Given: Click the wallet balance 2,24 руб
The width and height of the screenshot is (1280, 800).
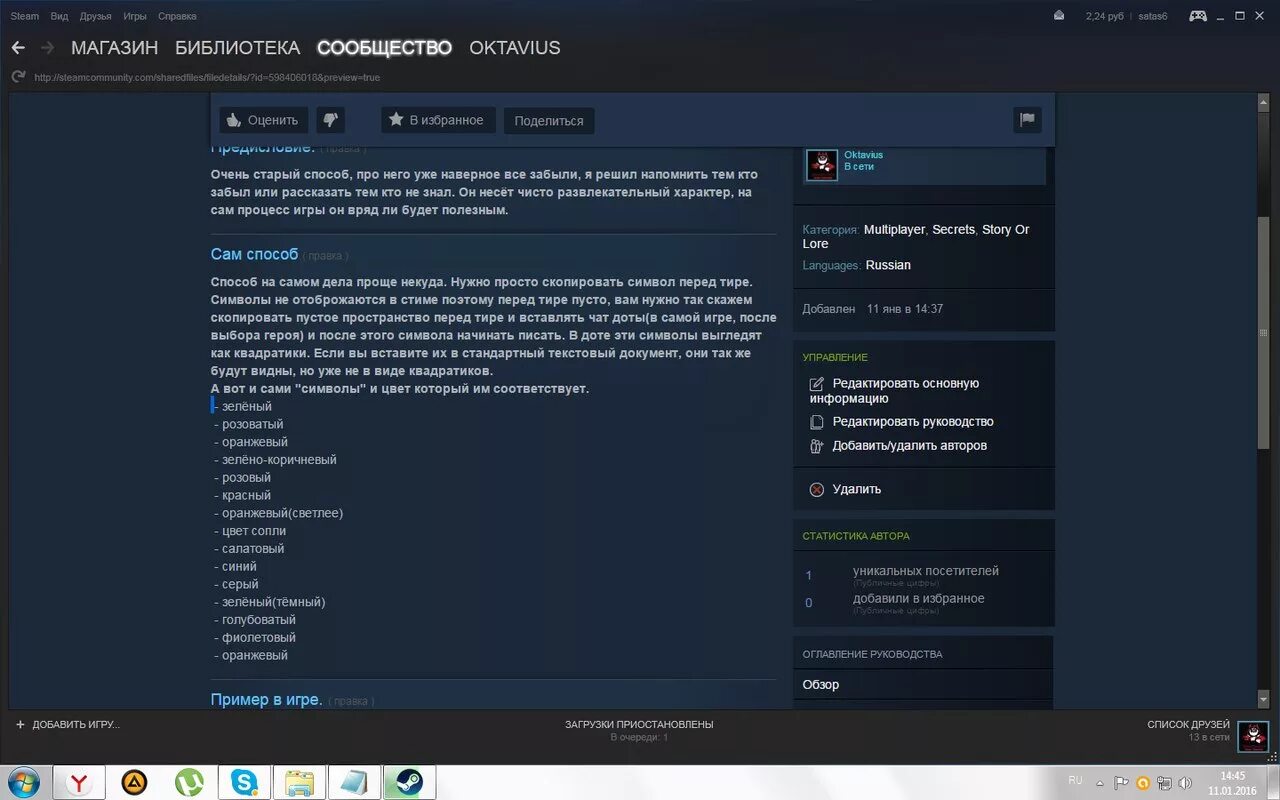Looking at the screenshot, I should [x=1105, y=16].
